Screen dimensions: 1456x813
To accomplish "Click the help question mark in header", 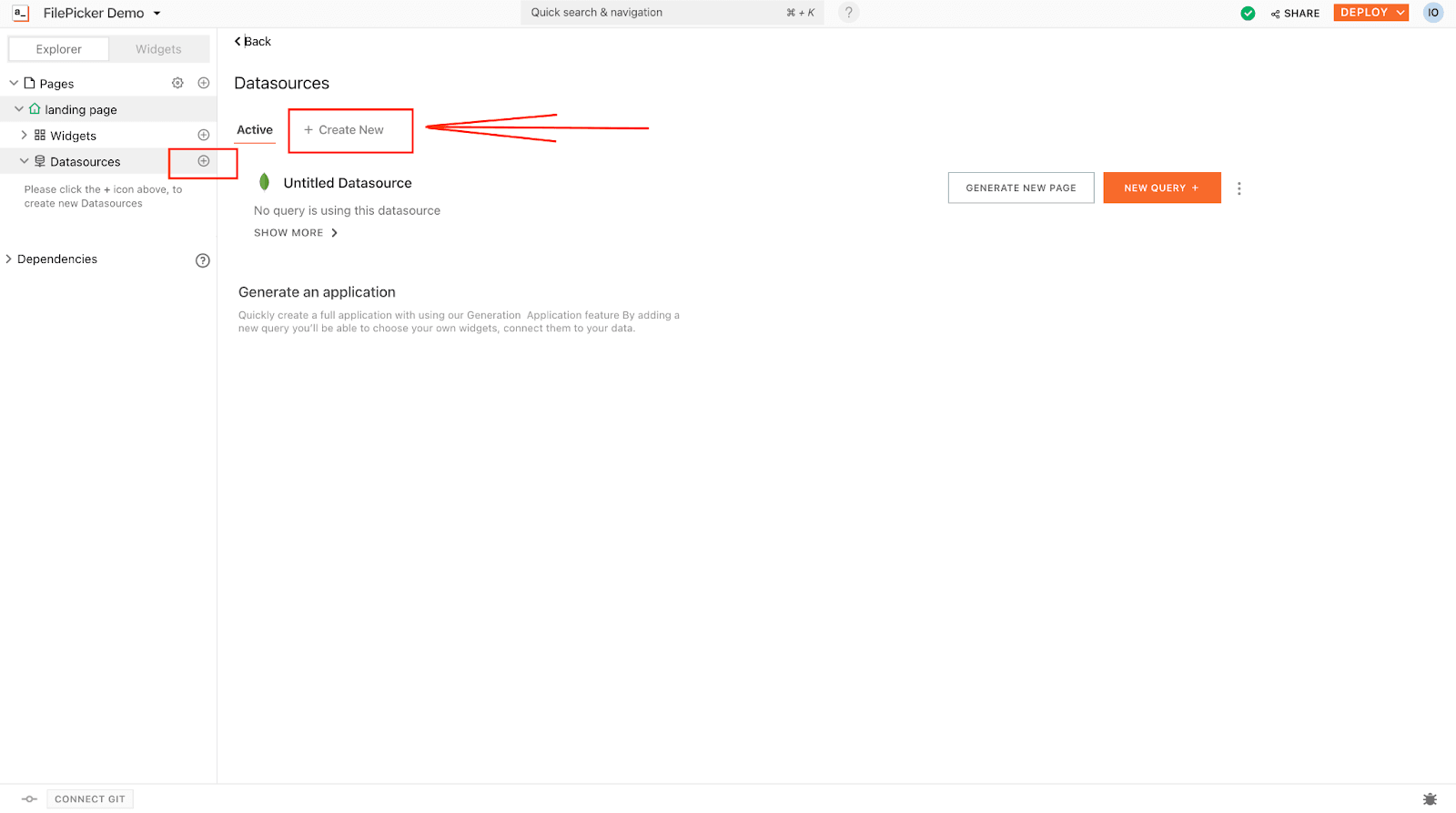I will tap(848, 13).
